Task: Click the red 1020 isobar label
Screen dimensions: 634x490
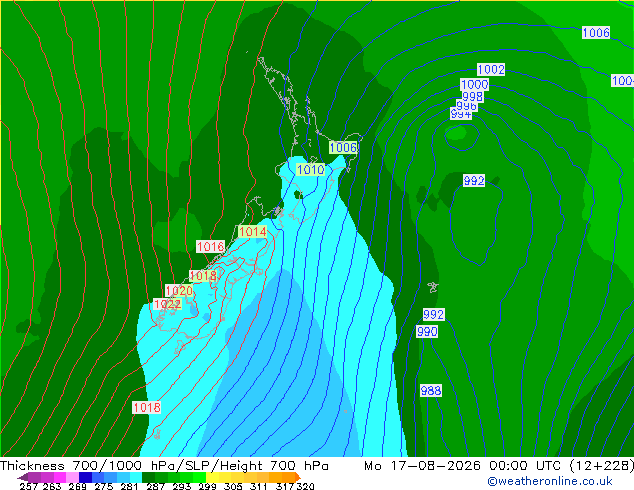Action: point(179,290)
